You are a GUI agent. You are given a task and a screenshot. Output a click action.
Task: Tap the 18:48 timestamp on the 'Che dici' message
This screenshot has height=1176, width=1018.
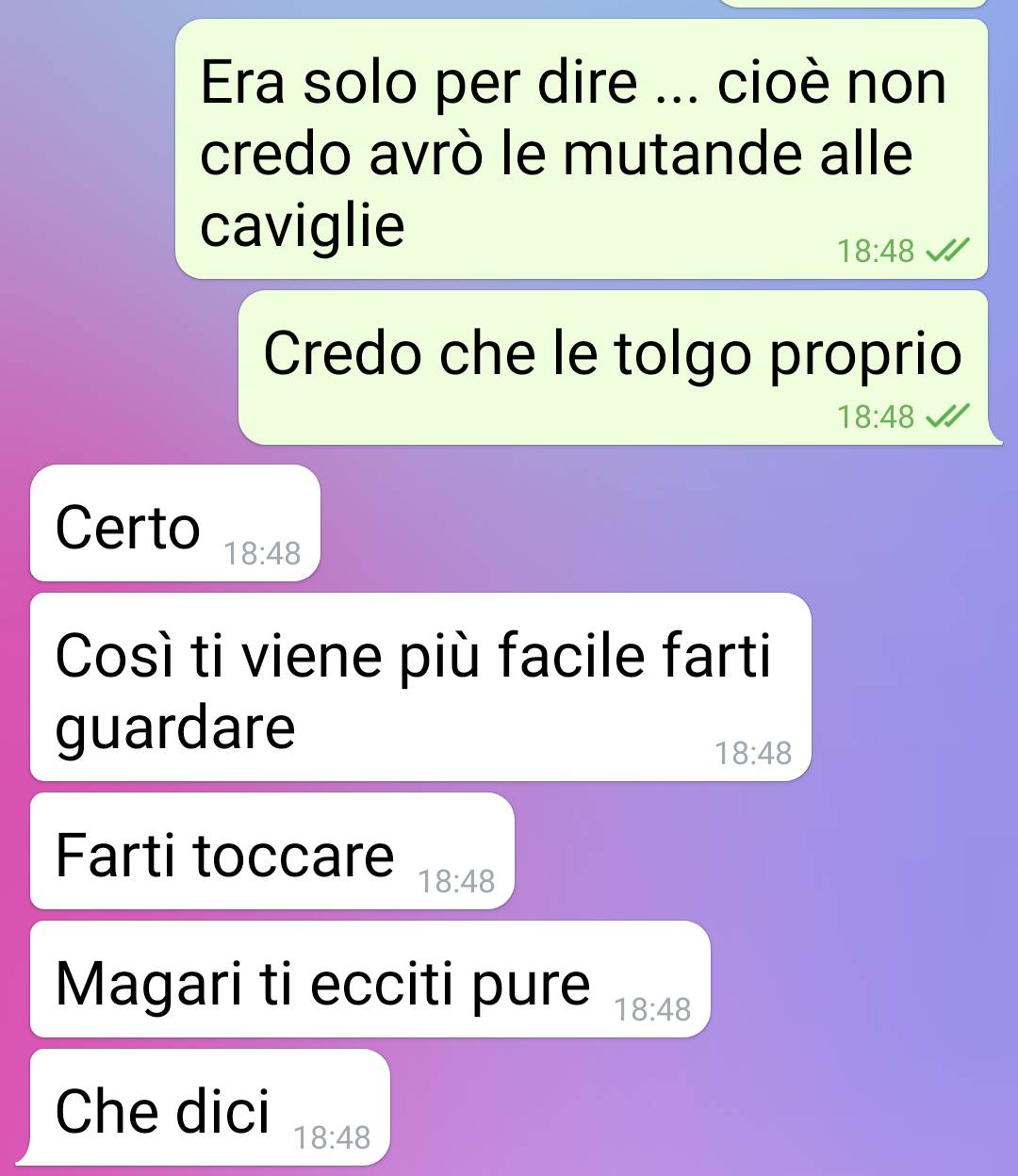[332, 1137]
